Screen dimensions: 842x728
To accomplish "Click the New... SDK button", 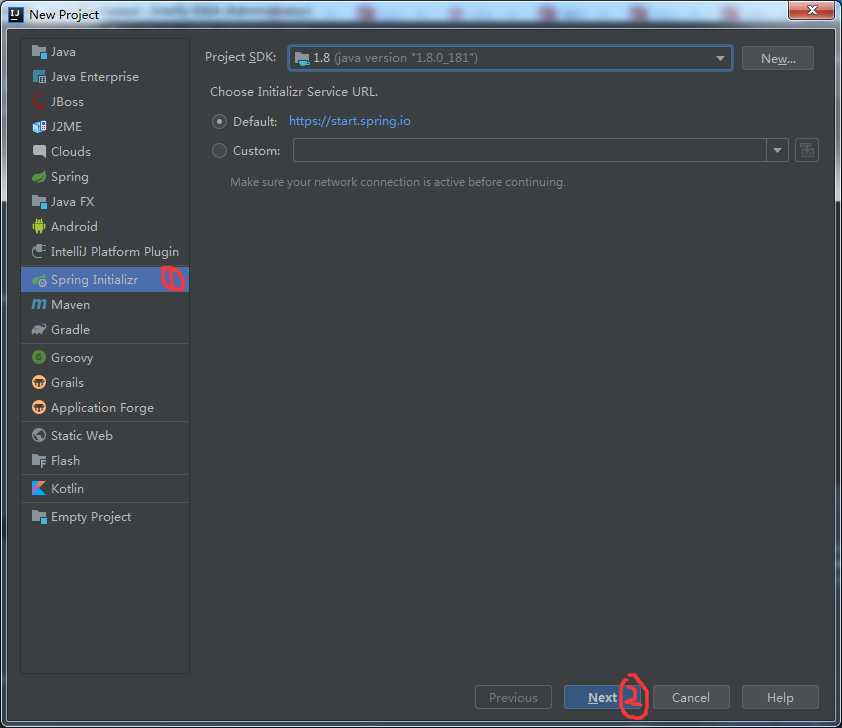I will click(778, 58).
